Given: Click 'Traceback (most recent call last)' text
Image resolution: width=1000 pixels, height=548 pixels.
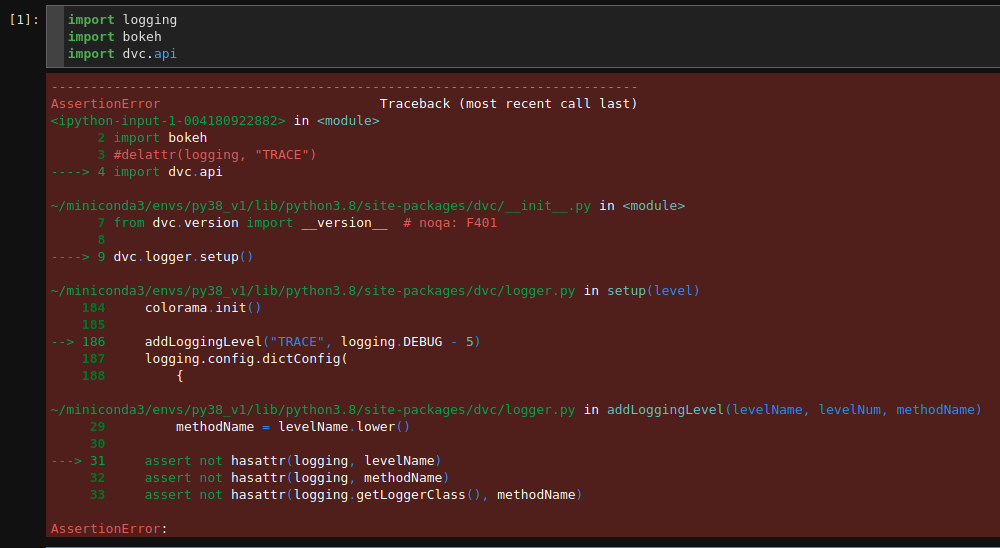Looking at the screenshot, I should click(508, 103).
